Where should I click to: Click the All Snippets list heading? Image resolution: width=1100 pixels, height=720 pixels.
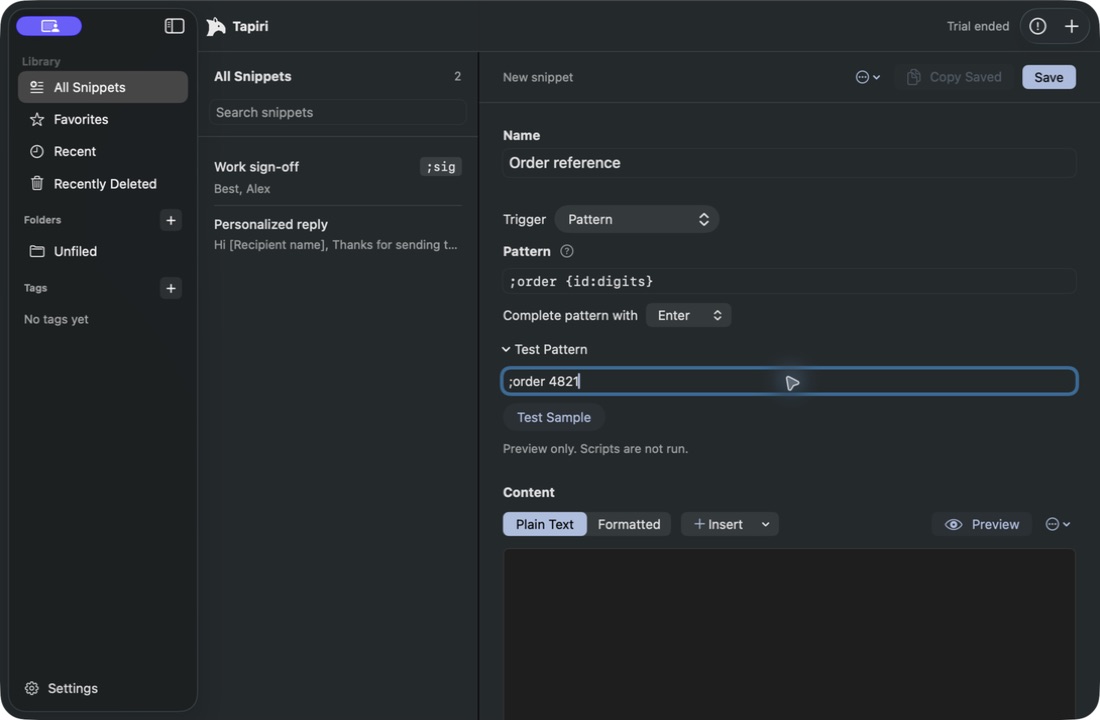(253, 76)
